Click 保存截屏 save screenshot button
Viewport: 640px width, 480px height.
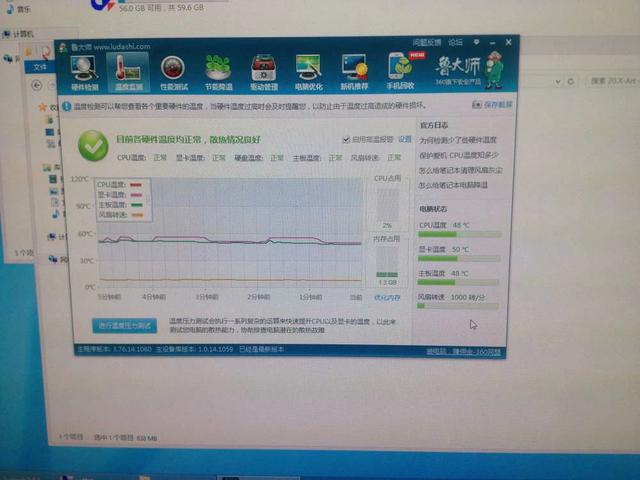pyautogui.click(x=497, y=103)
